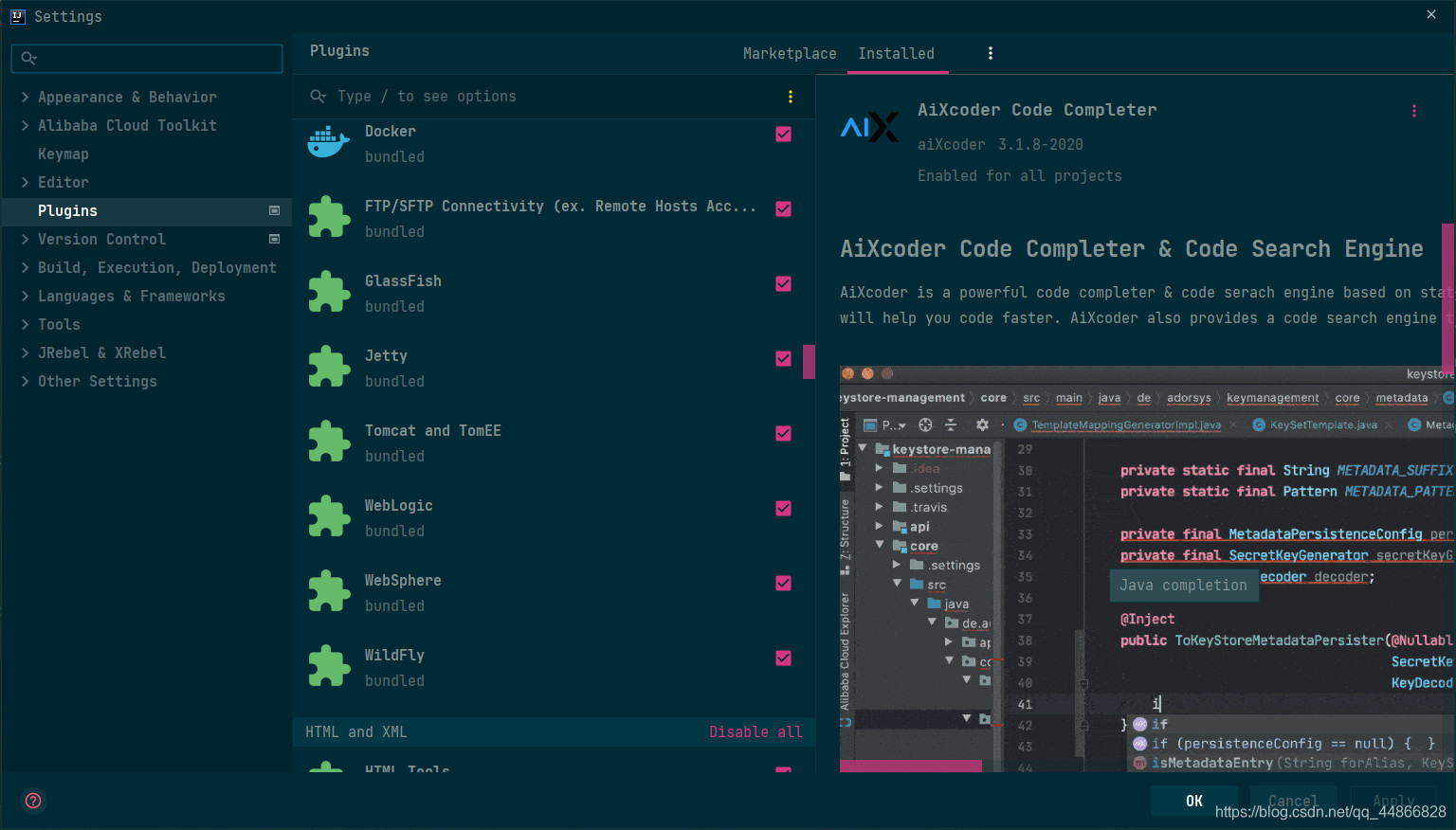This screenshot has height=830, width=1456.
Task: Uncheck the FTP/SFTP Connectivity plugin checkbox
Action: 783,208
